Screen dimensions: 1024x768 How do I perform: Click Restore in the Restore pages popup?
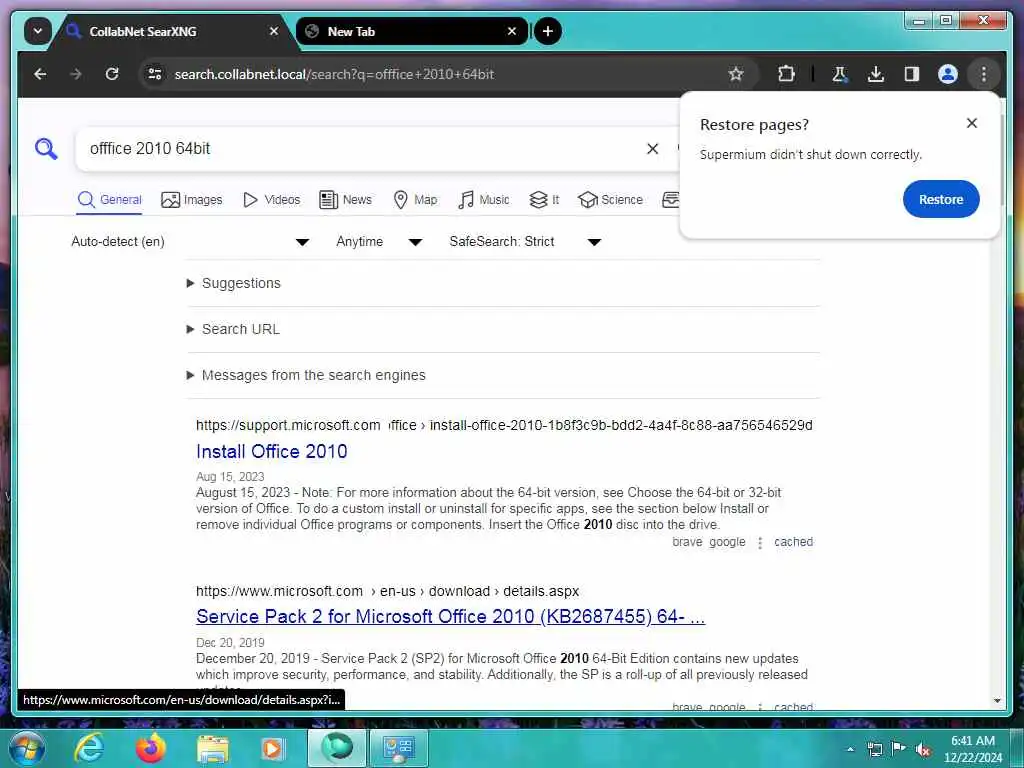(941, 199)
